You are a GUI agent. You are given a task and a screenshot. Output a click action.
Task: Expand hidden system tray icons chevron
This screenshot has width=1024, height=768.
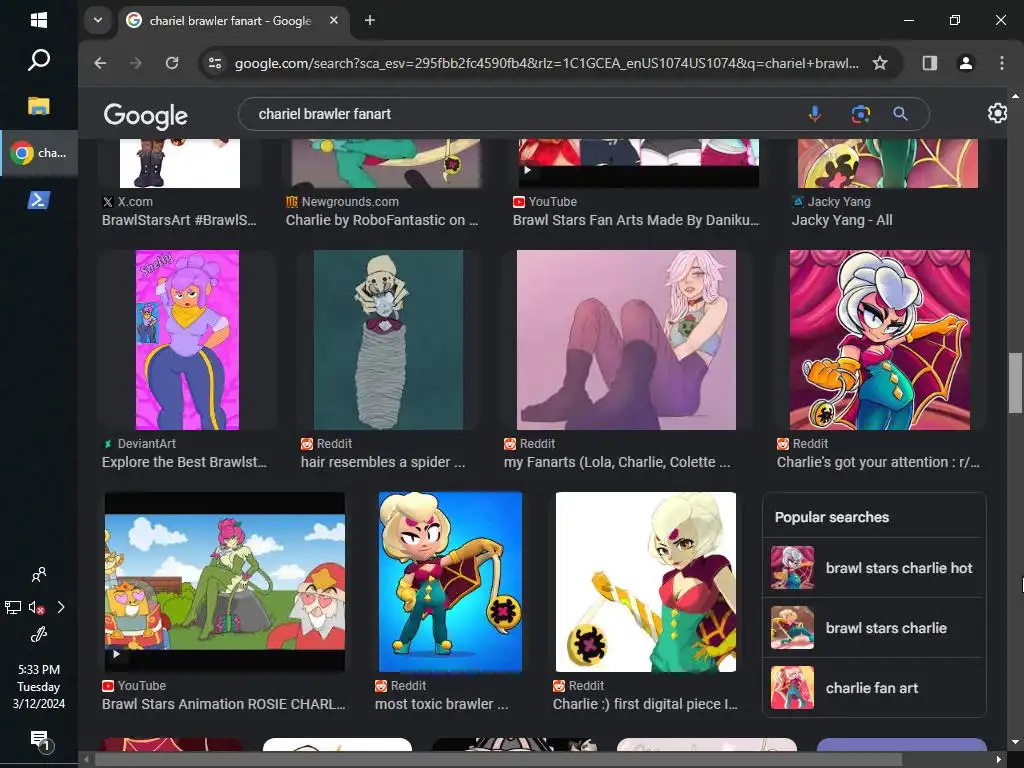point(61,607)
